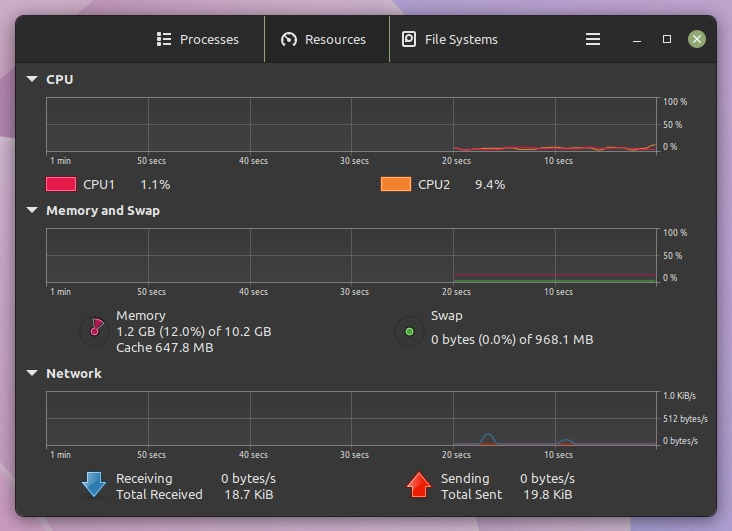The height and width of the screenshot is (531, 732).
Task: Click the red Sending arrow icon
Action: pos(419,485)
